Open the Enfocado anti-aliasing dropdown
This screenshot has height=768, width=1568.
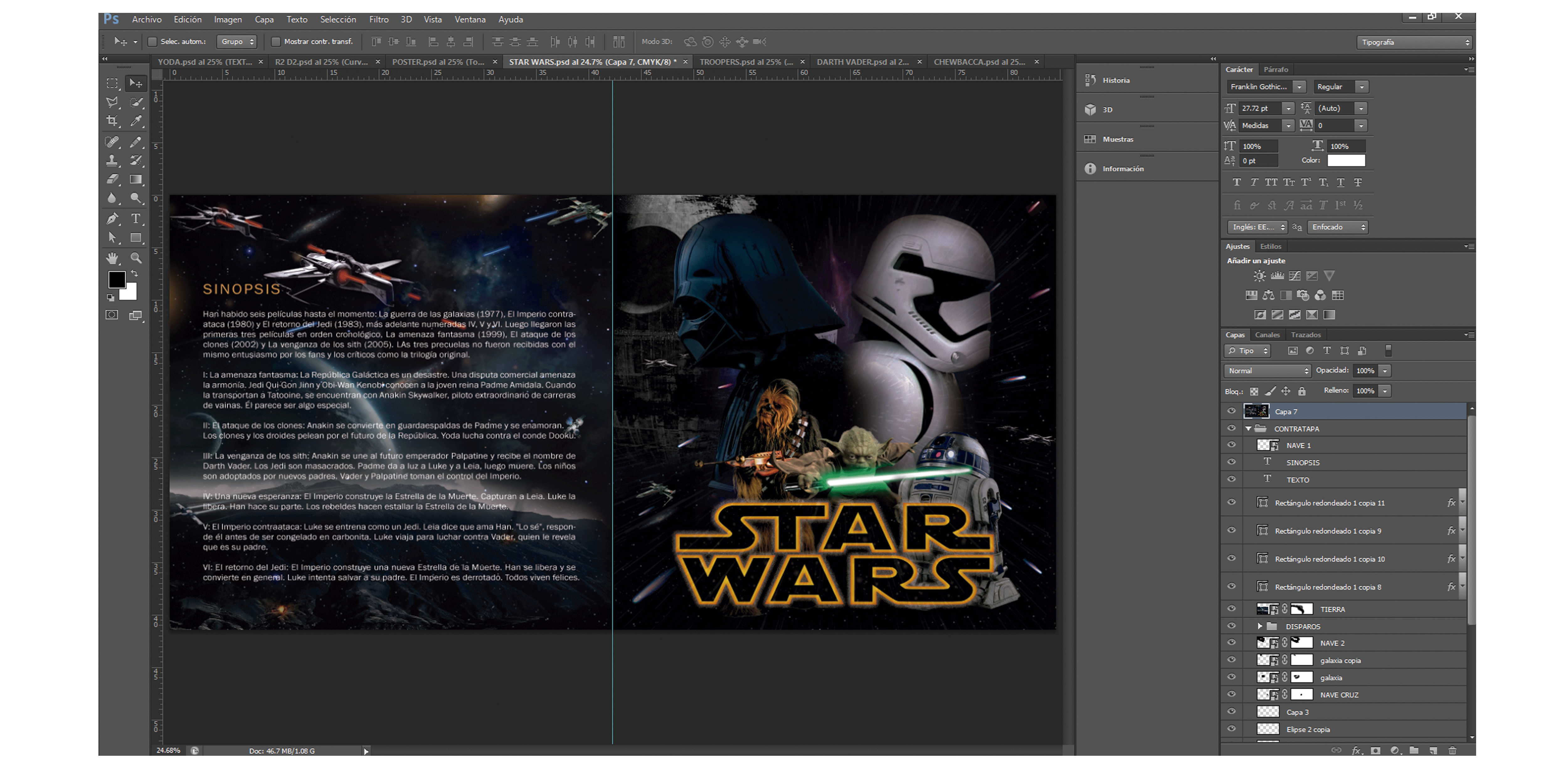coord(1337,227)
